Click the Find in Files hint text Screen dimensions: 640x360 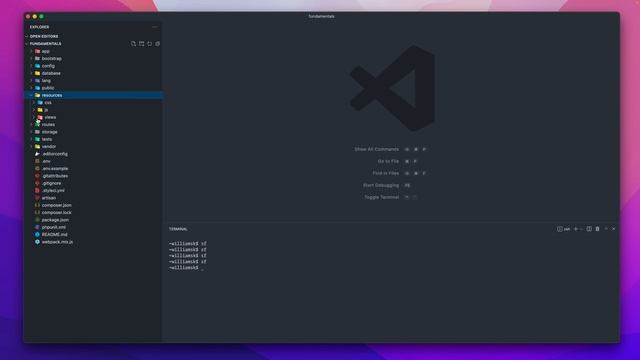[386, 173]
